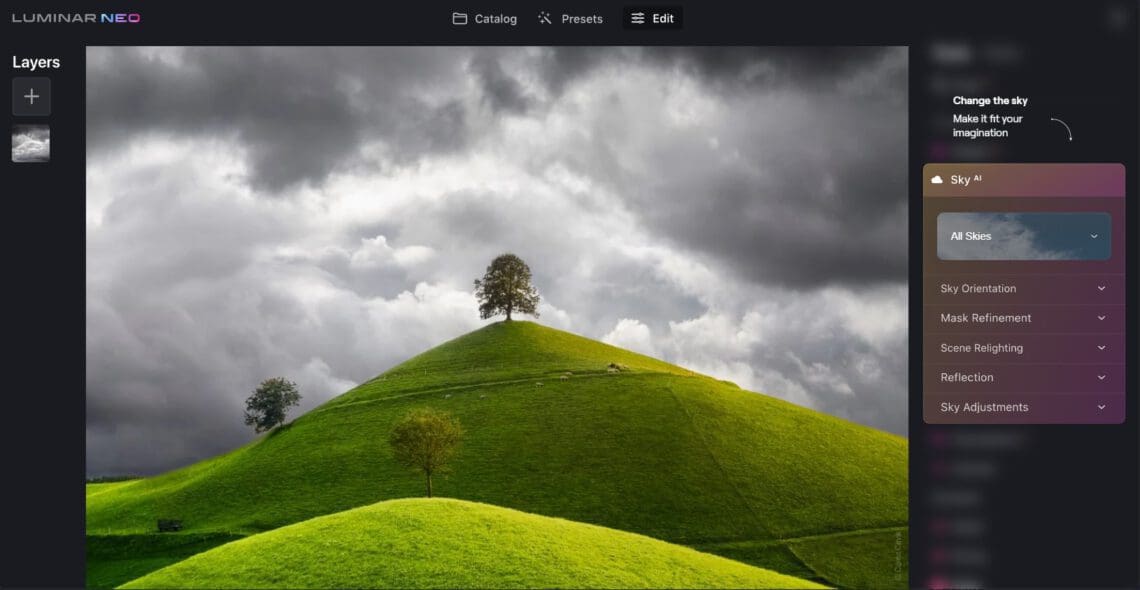Expand the Mask Refinement section
Screen dimensions: 1140x590
(x=1024, y=318)
